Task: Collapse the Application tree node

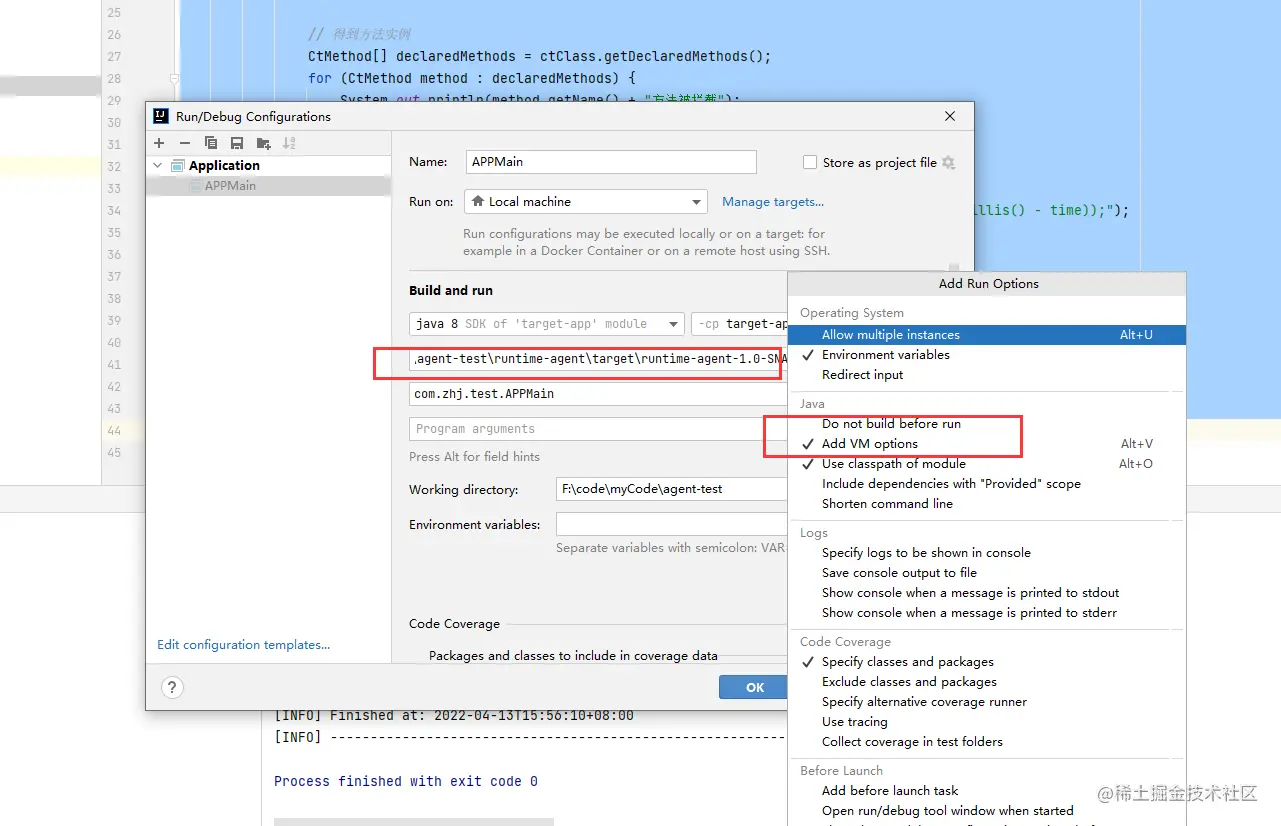Action: click(158, 165)
